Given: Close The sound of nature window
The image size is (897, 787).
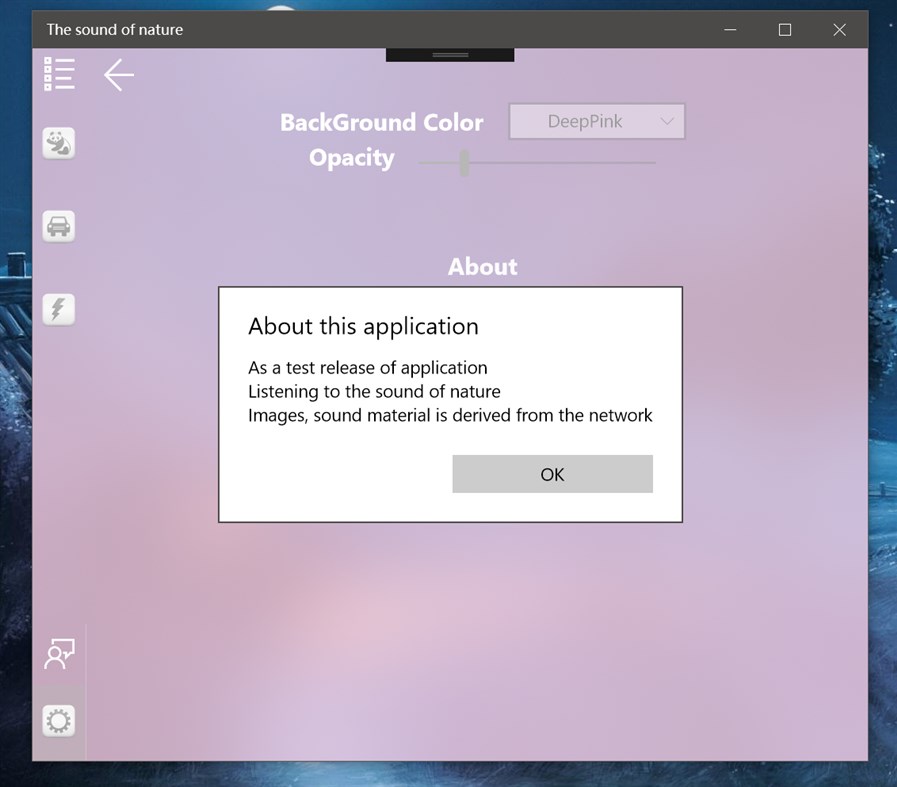Looking at the screenshot, I should (x=839, y=30).
